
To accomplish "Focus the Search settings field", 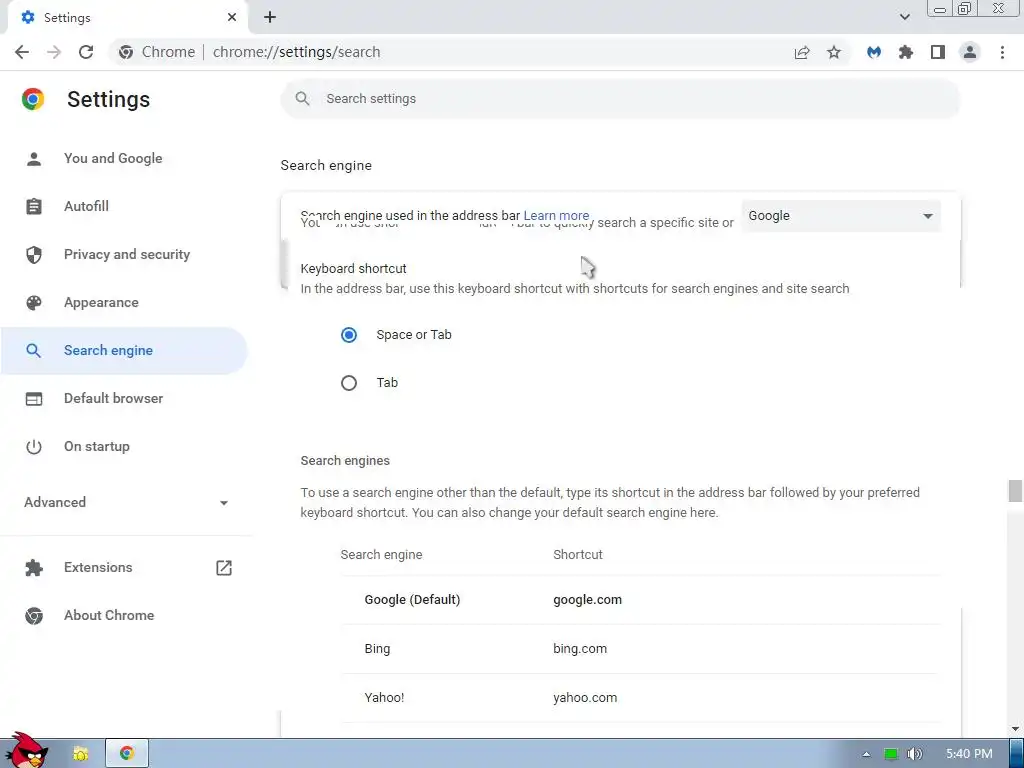I will (620, 99).
